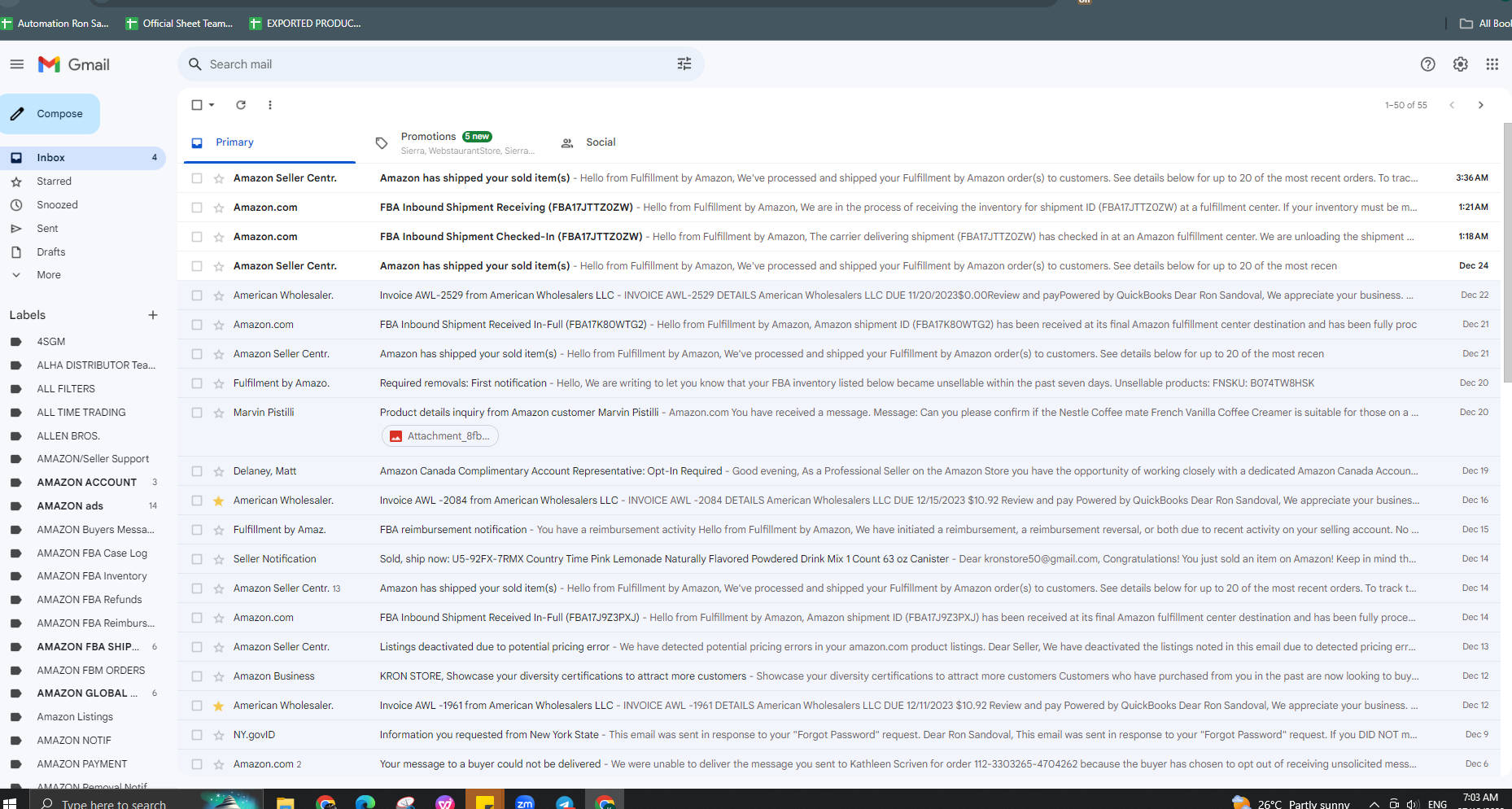Open the All Bookmarks folder
Image resolution: width=1512 pixels, height=809 pixels.
point(1485,24)
